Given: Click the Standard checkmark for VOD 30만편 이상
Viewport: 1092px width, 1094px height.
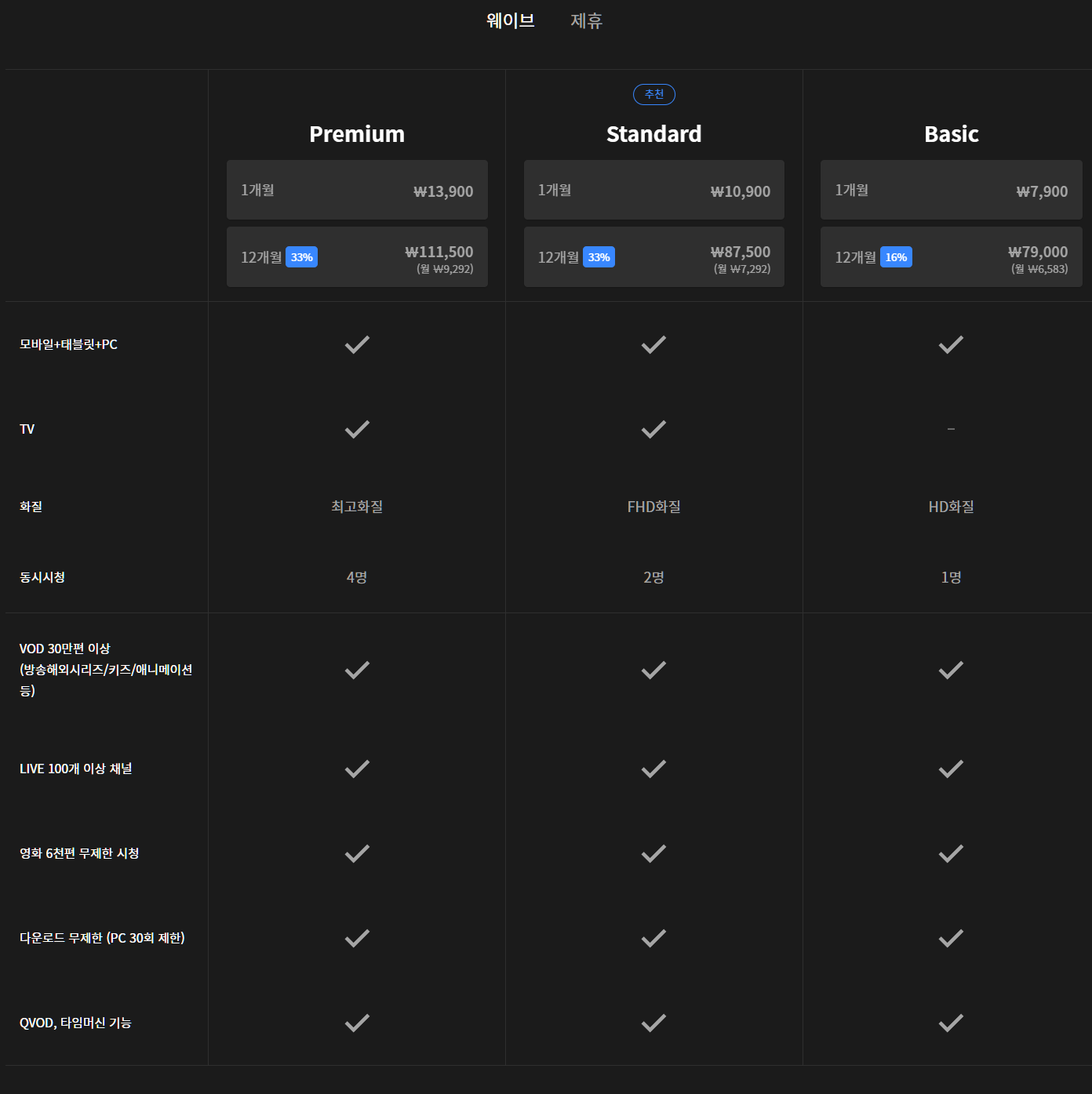Looking at the screenshot, I should click(653, 670).
